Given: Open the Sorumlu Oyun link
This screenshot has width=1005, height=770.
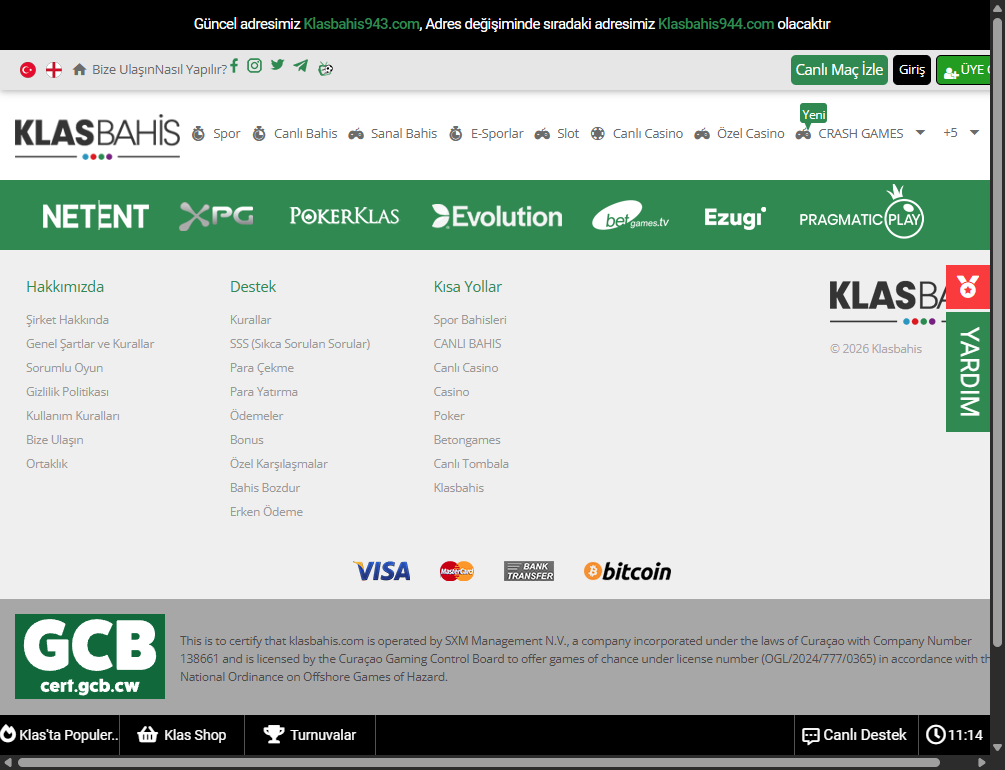Looking at the screenshot, I should click(x=64, y=367).
